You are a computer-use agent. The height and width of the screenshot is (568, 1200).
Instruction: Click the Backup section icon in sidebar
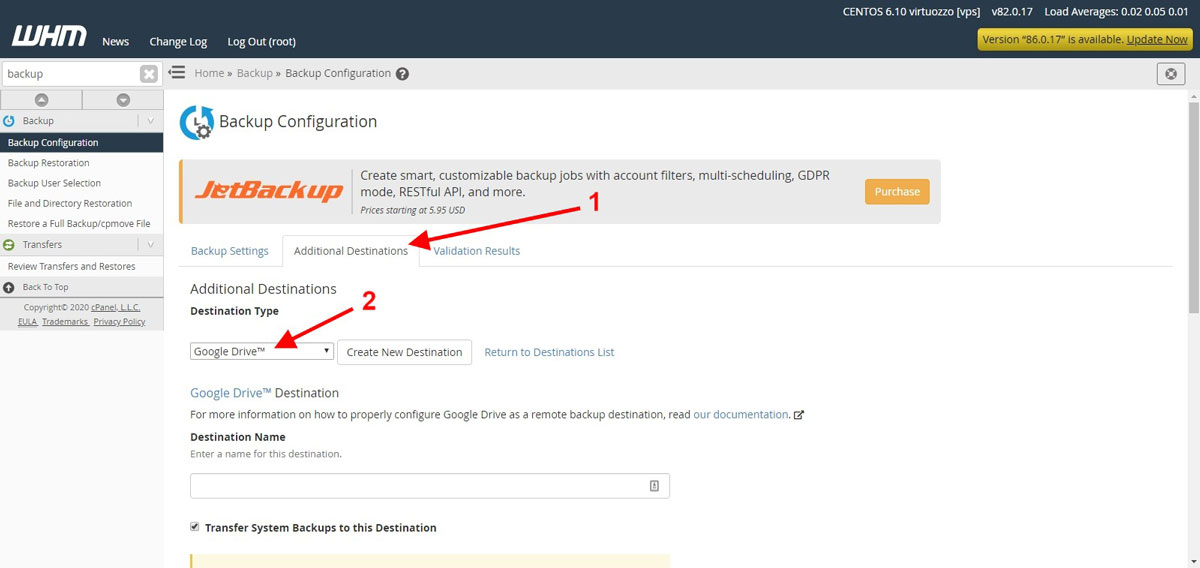coord(9,121)
